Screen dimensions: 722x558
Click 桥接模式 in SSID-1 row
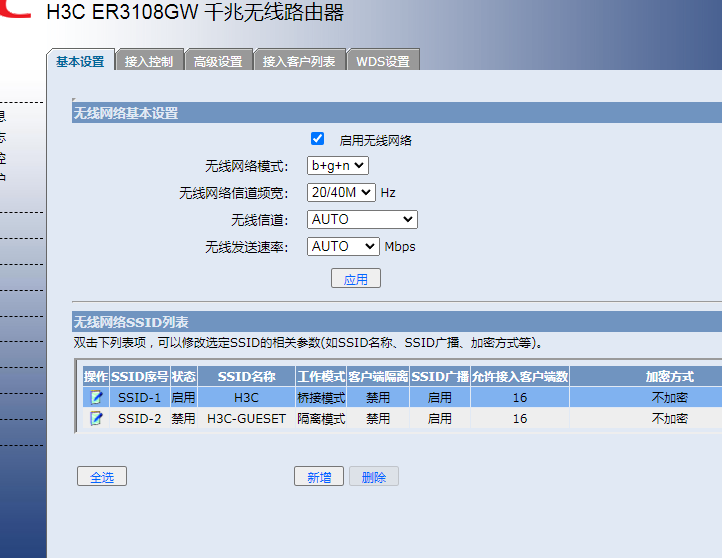(321, 397)
